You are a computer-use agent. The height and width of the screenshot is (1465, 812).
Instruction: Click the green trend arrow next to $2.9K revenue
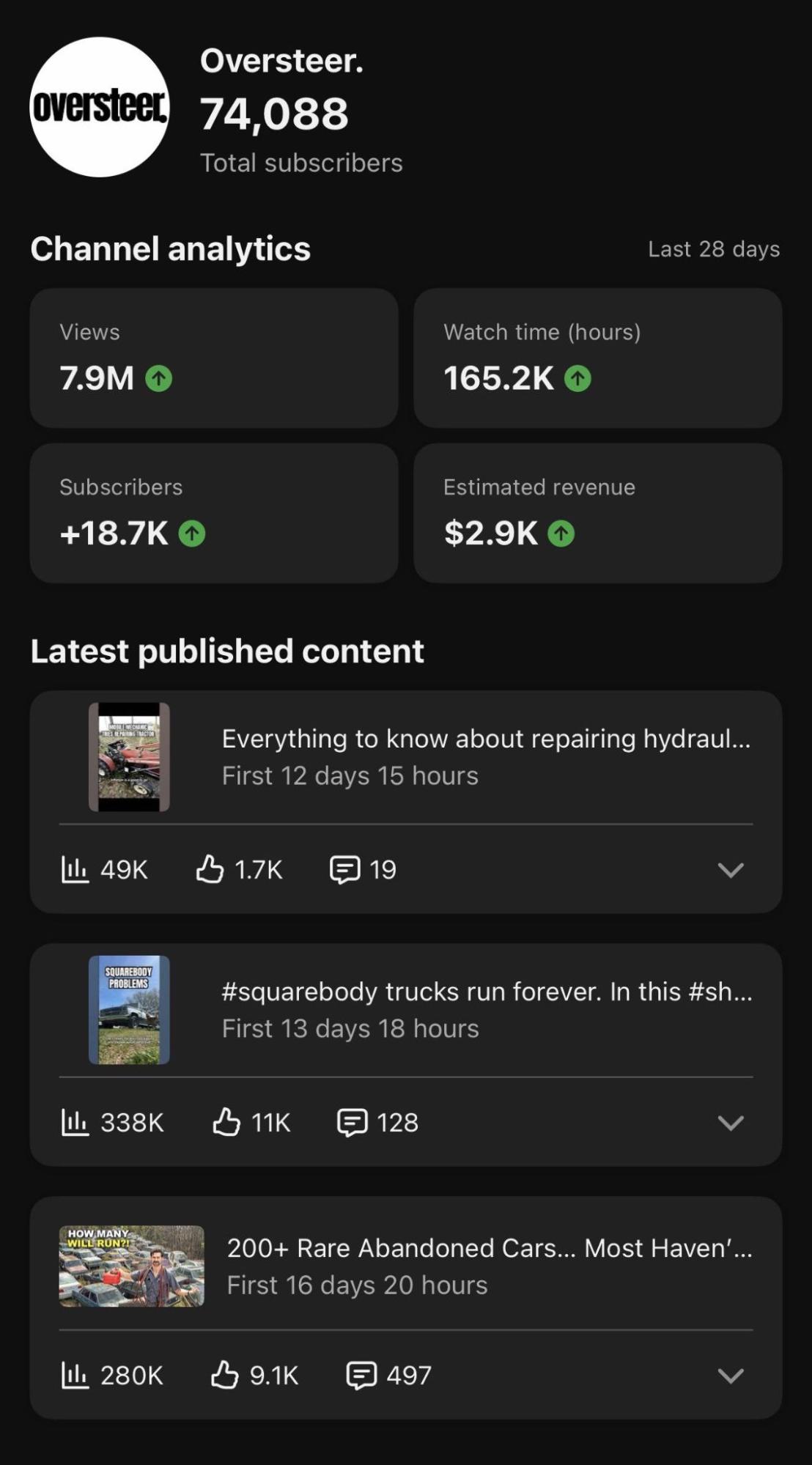[x=561, y=534]
